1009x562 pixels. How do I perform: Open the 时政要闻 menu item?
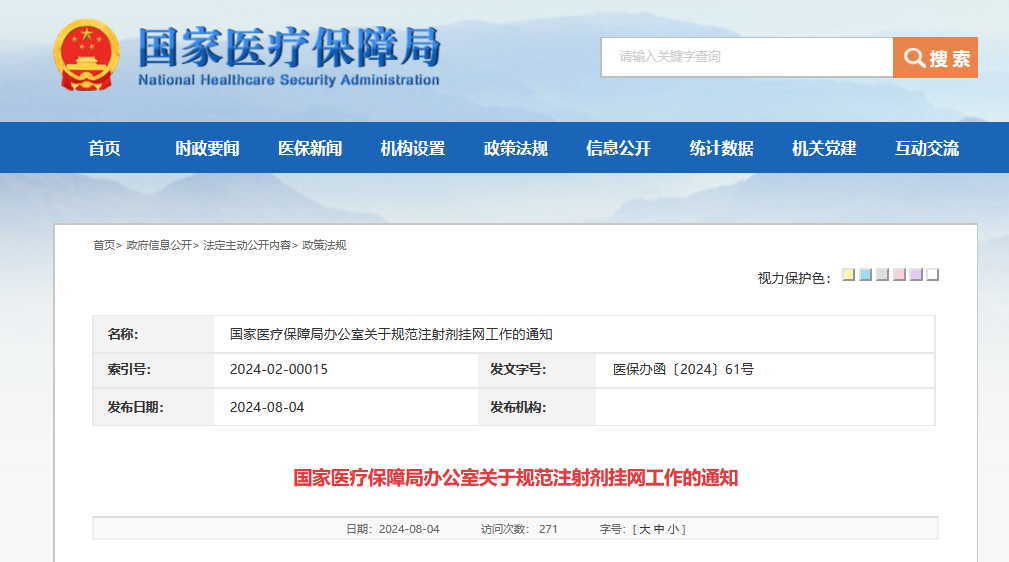207,148
